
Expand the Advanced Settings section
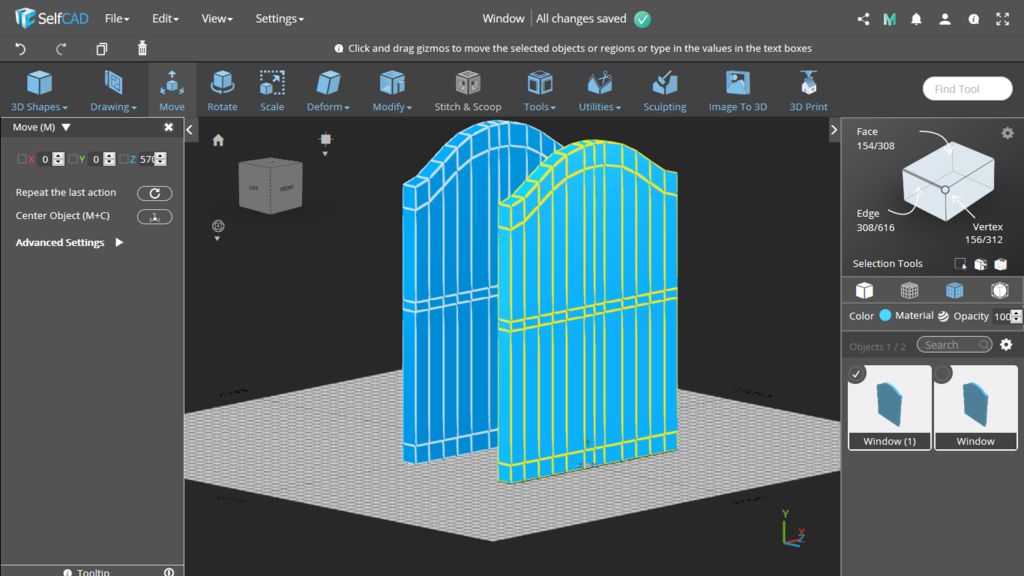click(x=119, y=242)
